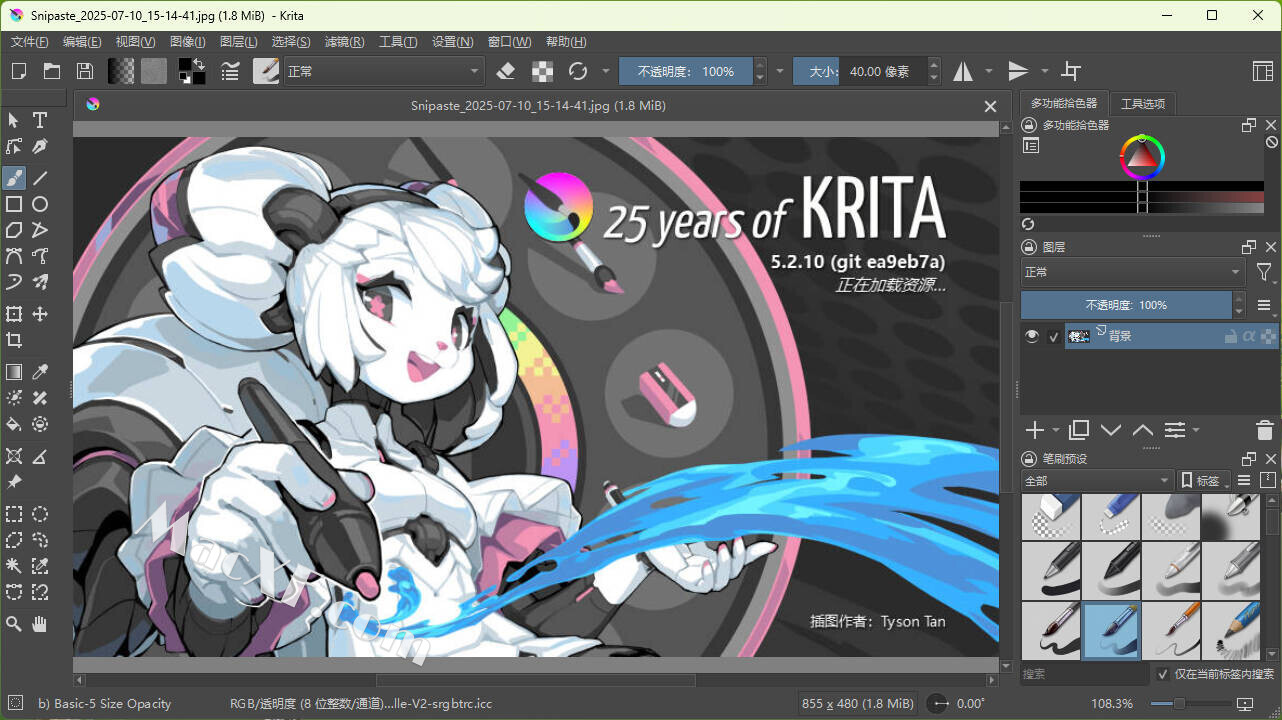Close the Snipaste_2025-07-10_15-14-41.jpg document tab
This screenshot has height=720, width=1282.
pyautogui.click(x=990, y=106)
